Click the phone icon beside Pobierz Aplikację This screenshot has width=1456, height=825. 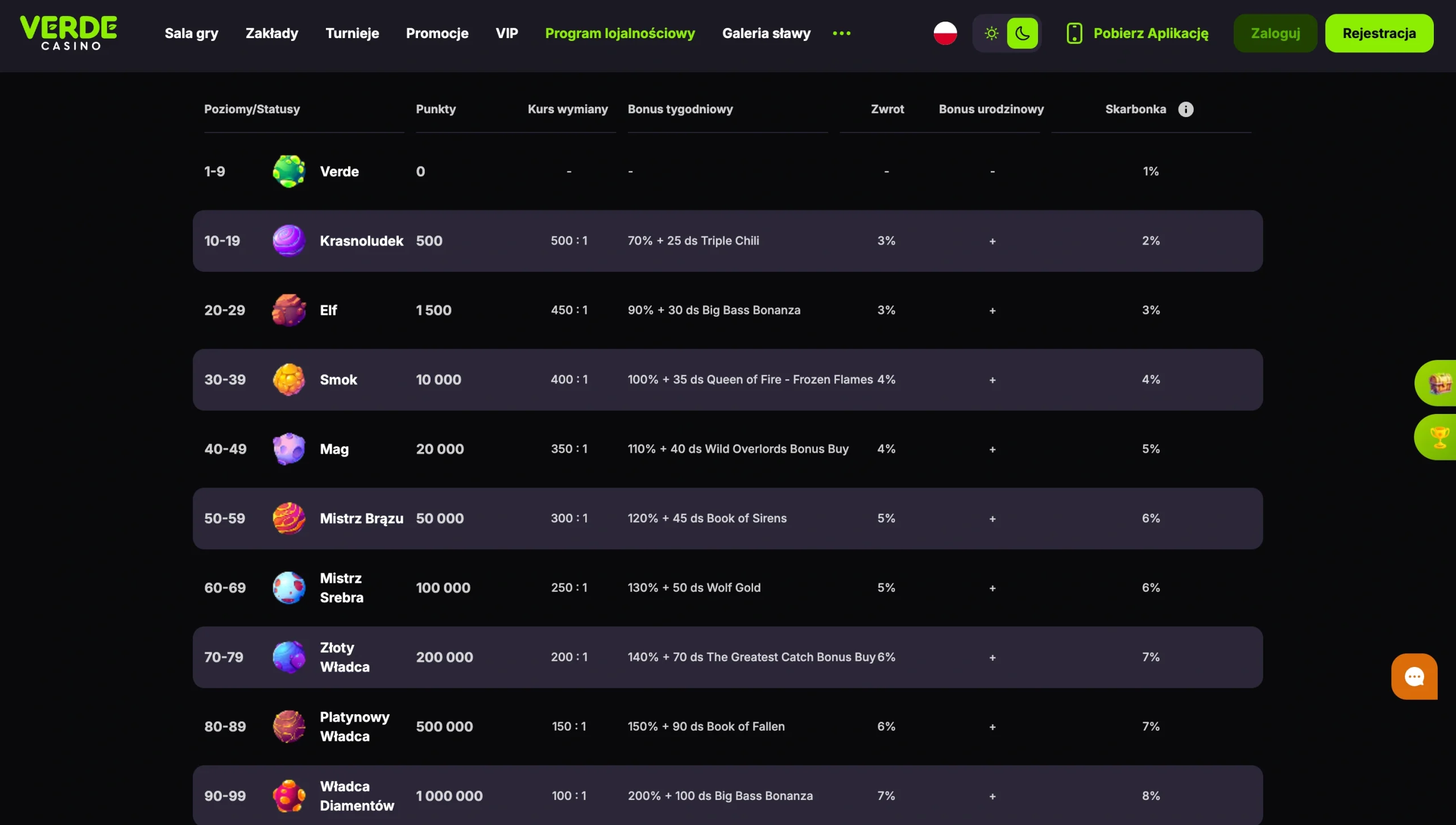[x=1074, y=33]
